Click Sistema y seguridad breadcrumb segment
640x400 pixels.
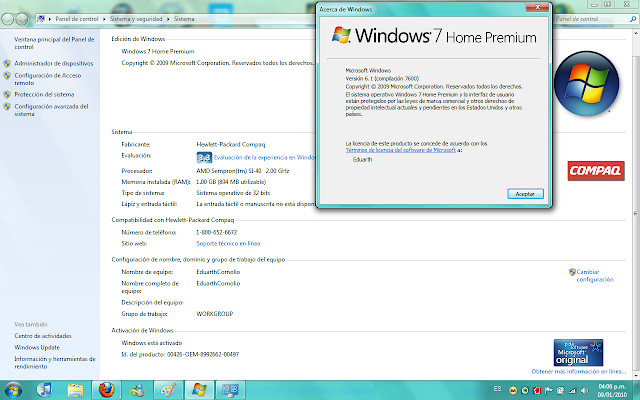coord(136,19)
